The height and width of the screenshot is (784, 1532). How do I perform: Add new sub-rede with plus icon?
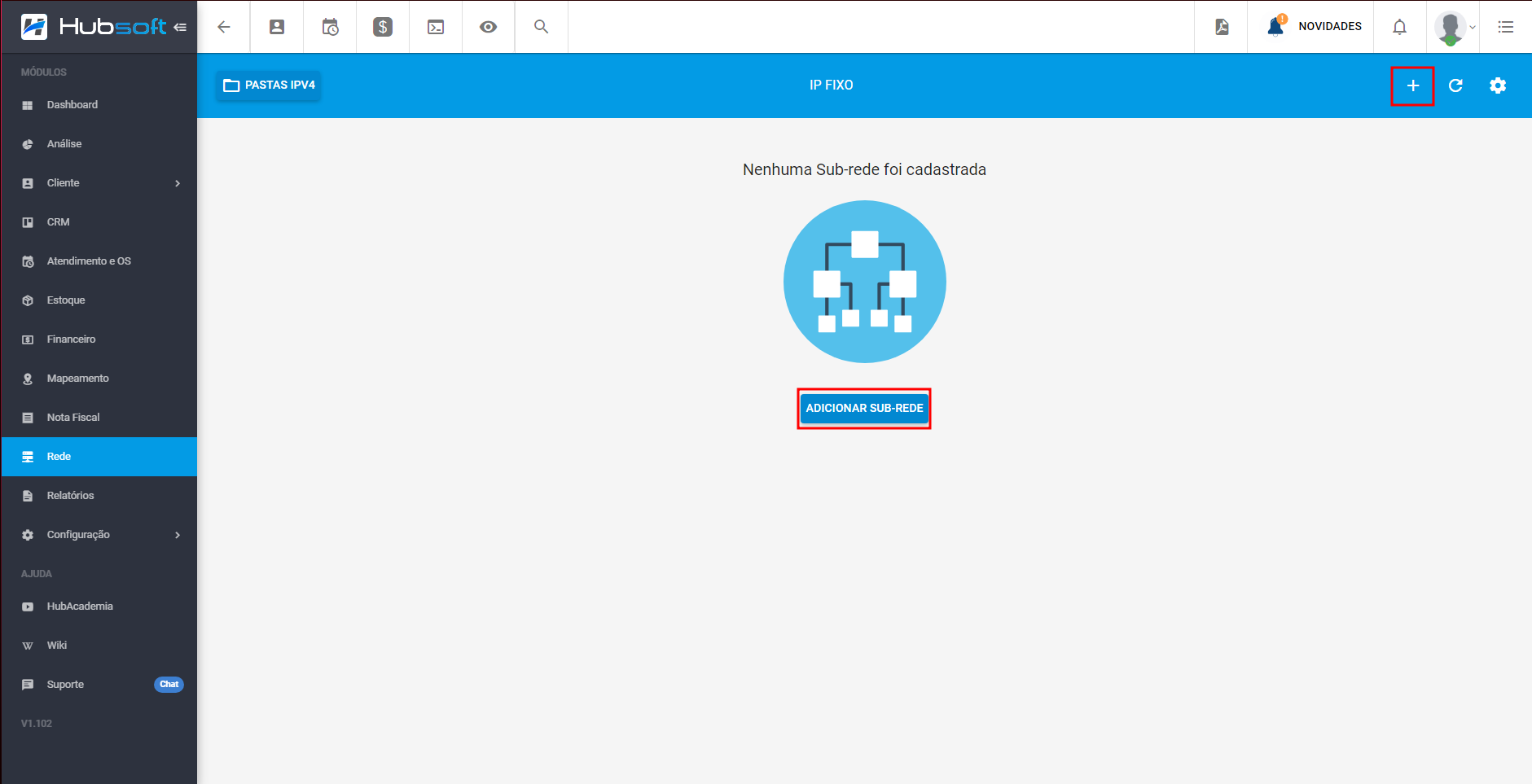tap(1413, 85)
